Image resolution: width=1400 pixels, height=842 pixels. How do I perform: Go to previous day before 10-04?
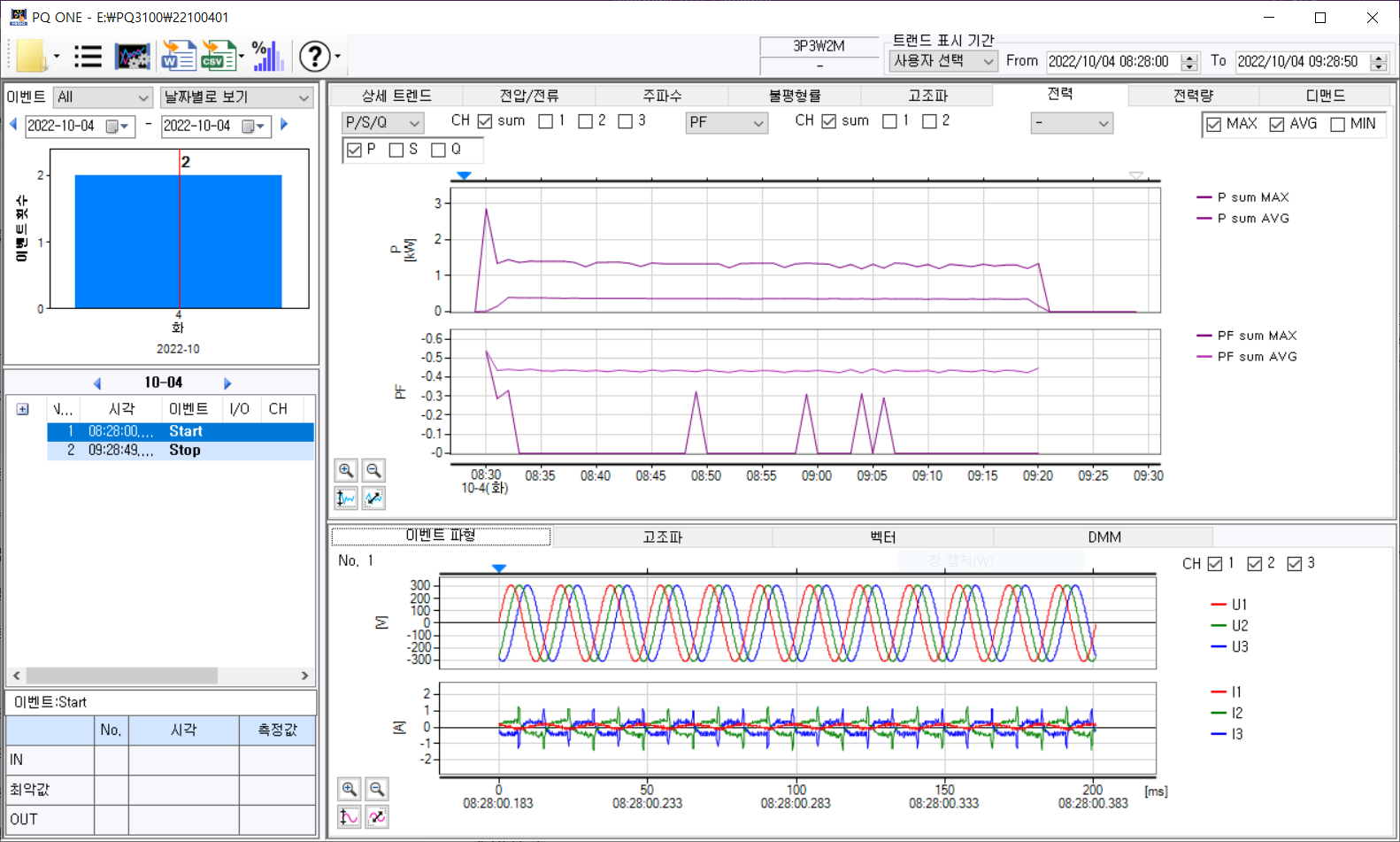click(97, 383)
